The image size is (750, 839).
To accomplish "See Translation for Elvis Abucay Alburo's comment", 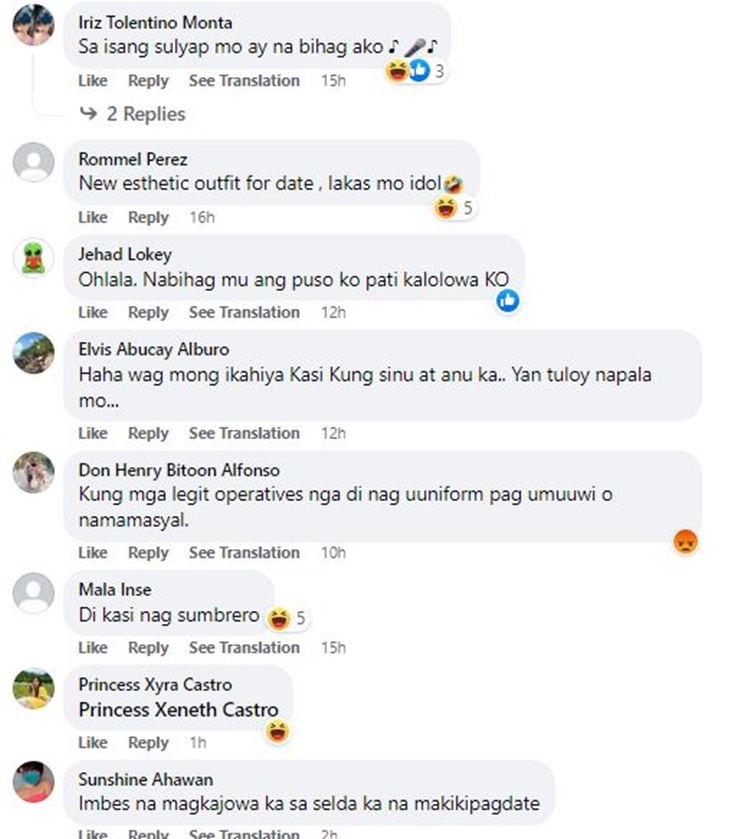I will pyautogui.click(x=244, y=433).
